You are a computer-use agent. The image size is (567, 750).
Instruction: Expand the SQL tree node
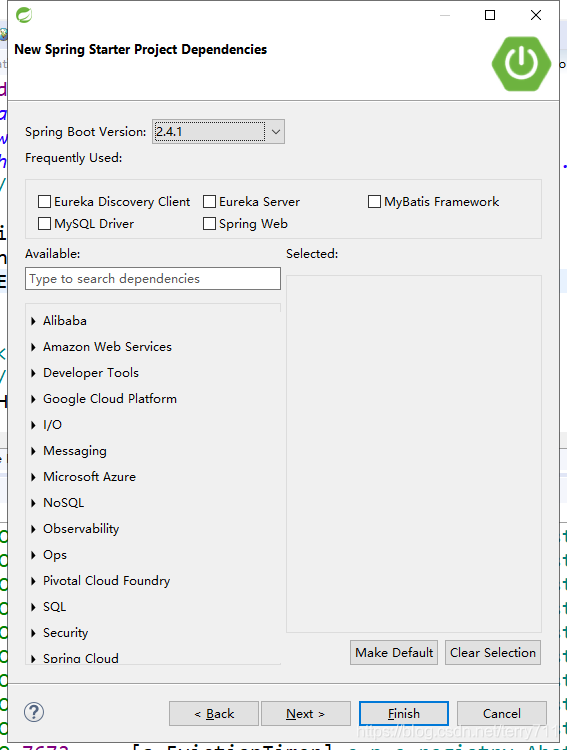[x=33, y=607]
